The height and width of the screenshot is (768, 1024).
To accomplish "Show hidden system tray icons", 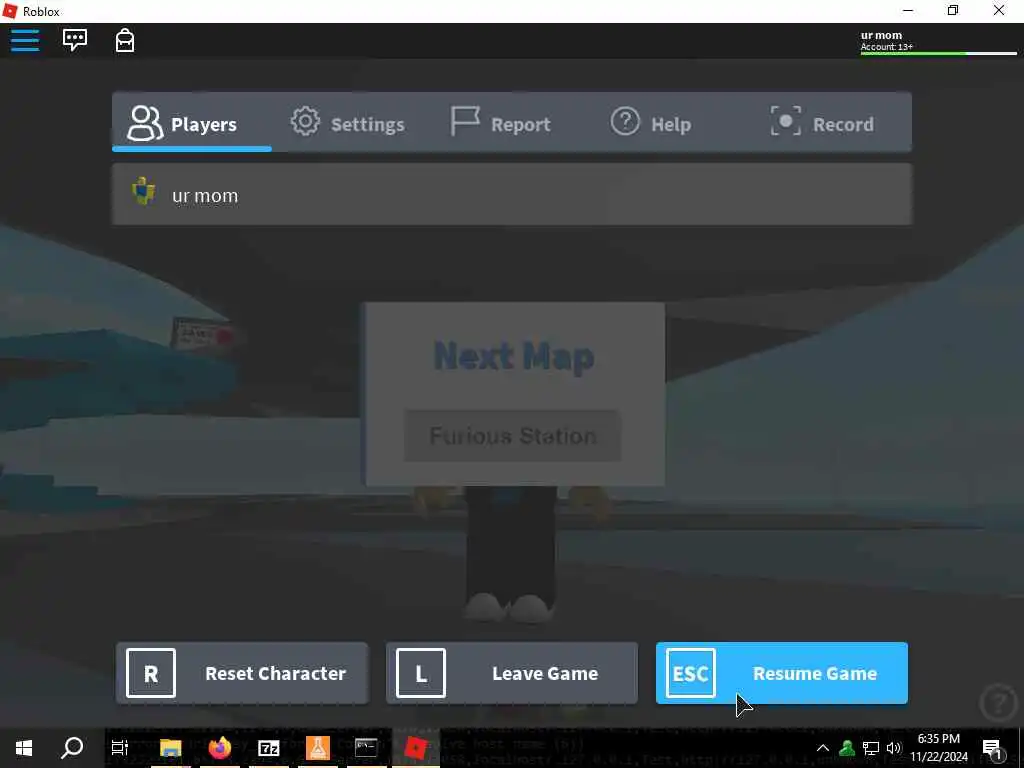I will pyautogui.click(x=823, y=748).
